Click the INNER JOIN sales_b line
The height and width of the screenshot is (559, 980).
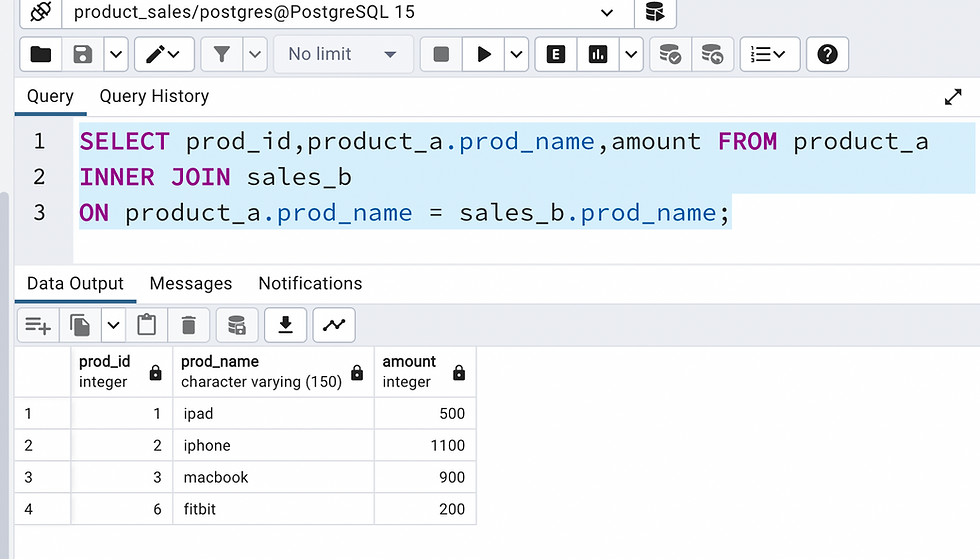[216, 177]
